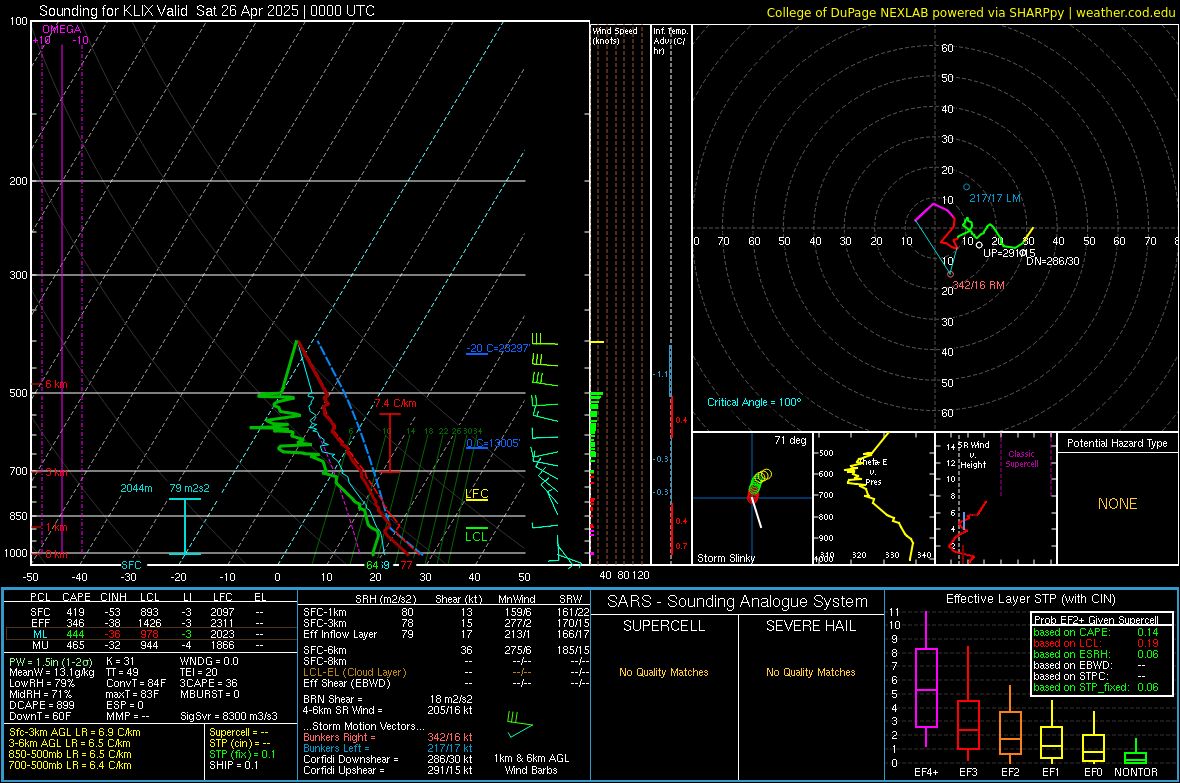Click the 'SR Wind v. Height' plot label
The width and height of the screenshot is (1180, 783).
point(973,455)
